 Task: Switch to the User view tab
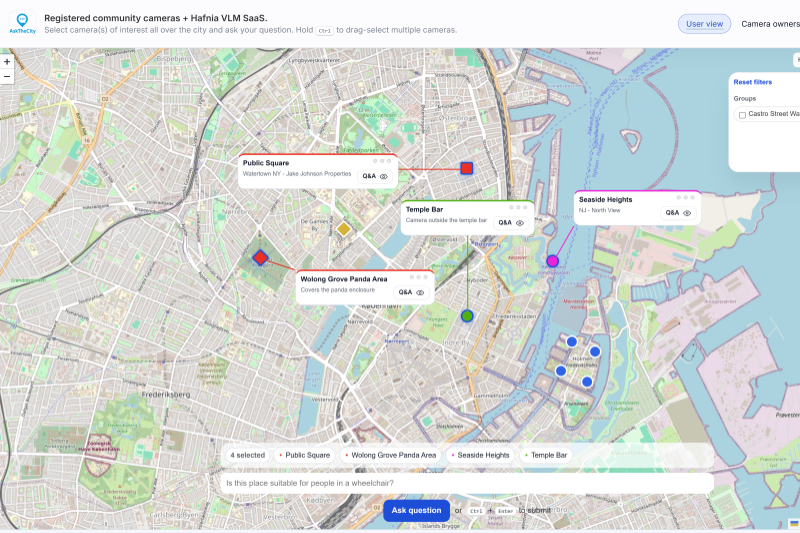[x=705, y=24]
